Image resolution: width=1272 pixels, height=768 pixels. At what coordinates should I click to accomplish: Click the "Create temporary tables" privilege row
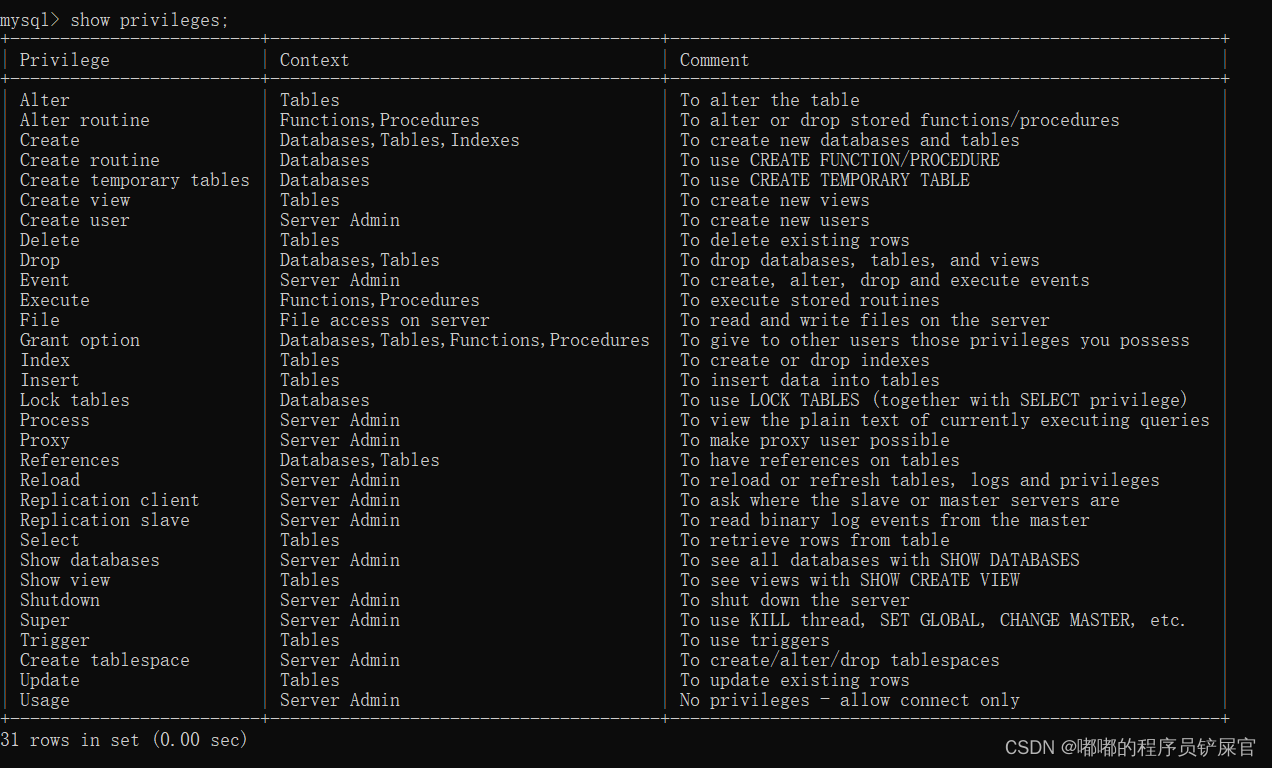point(134,180)
